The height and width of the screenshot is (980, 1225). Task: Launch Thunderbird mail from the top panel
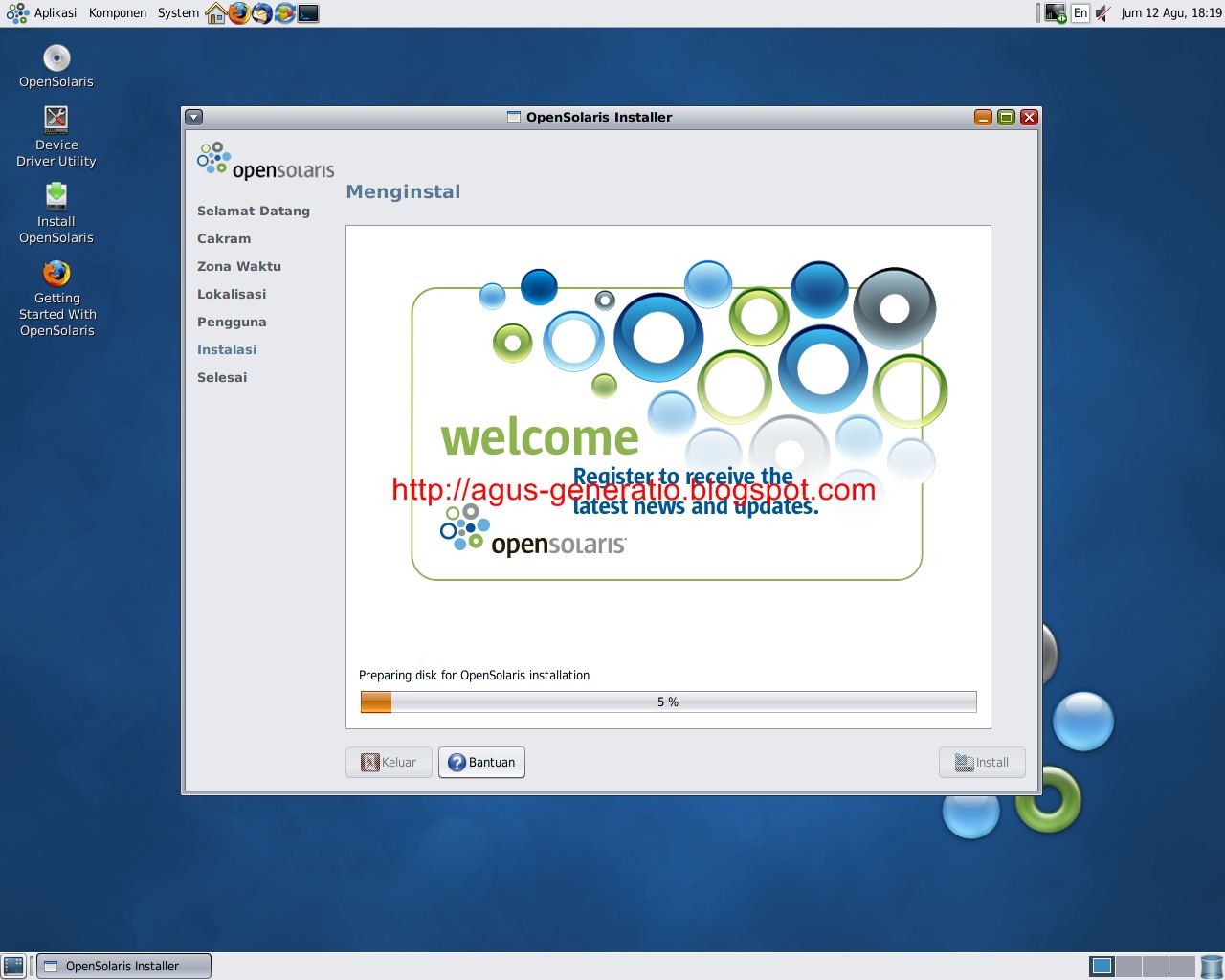262,13
